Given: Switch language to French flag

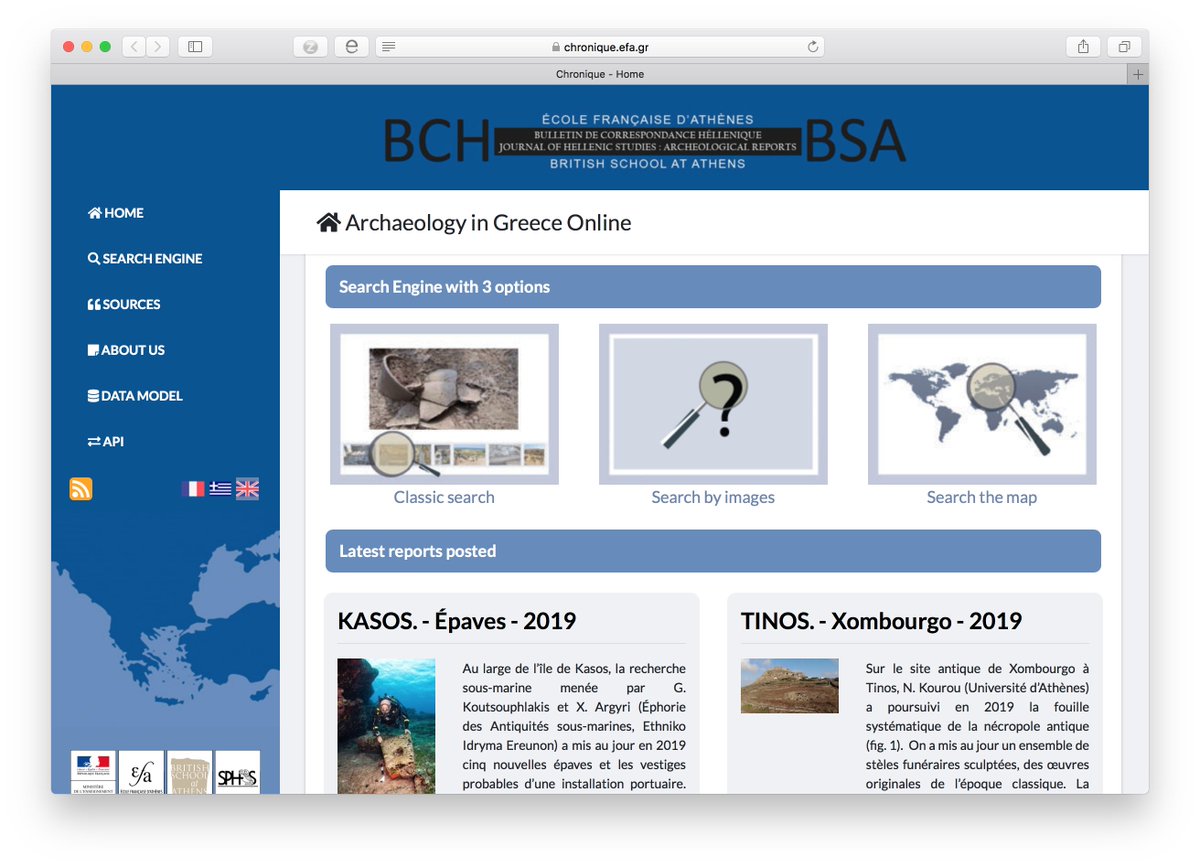Looking at the screenshot, I should coord(193,489).
